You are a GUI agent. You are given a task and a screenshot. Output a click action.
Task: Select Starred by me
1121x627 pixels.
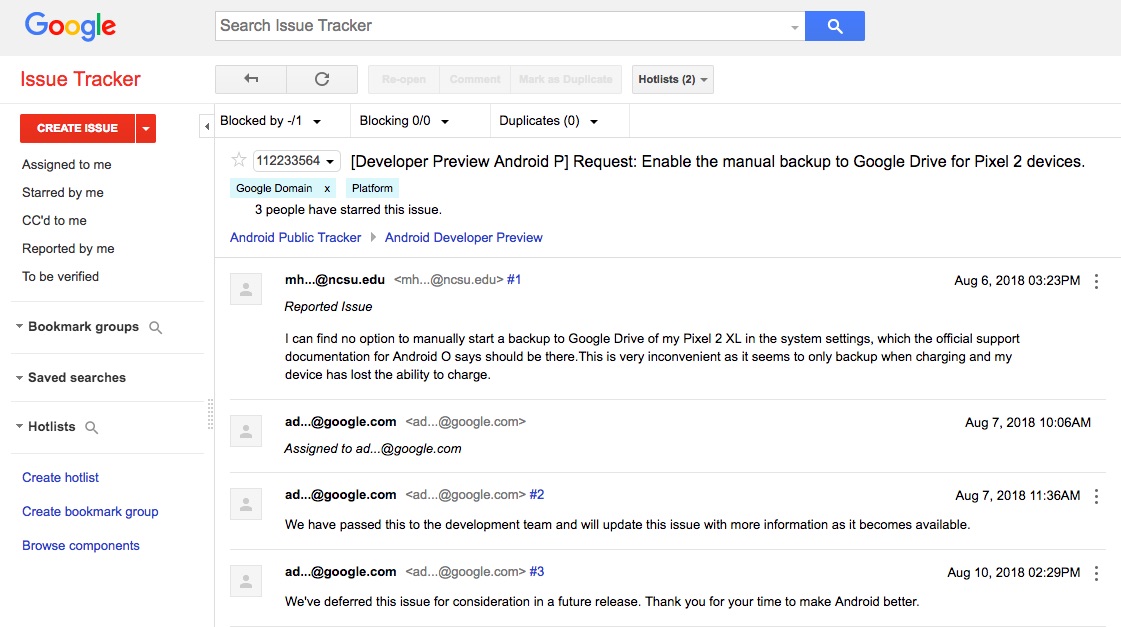(63, 192)
